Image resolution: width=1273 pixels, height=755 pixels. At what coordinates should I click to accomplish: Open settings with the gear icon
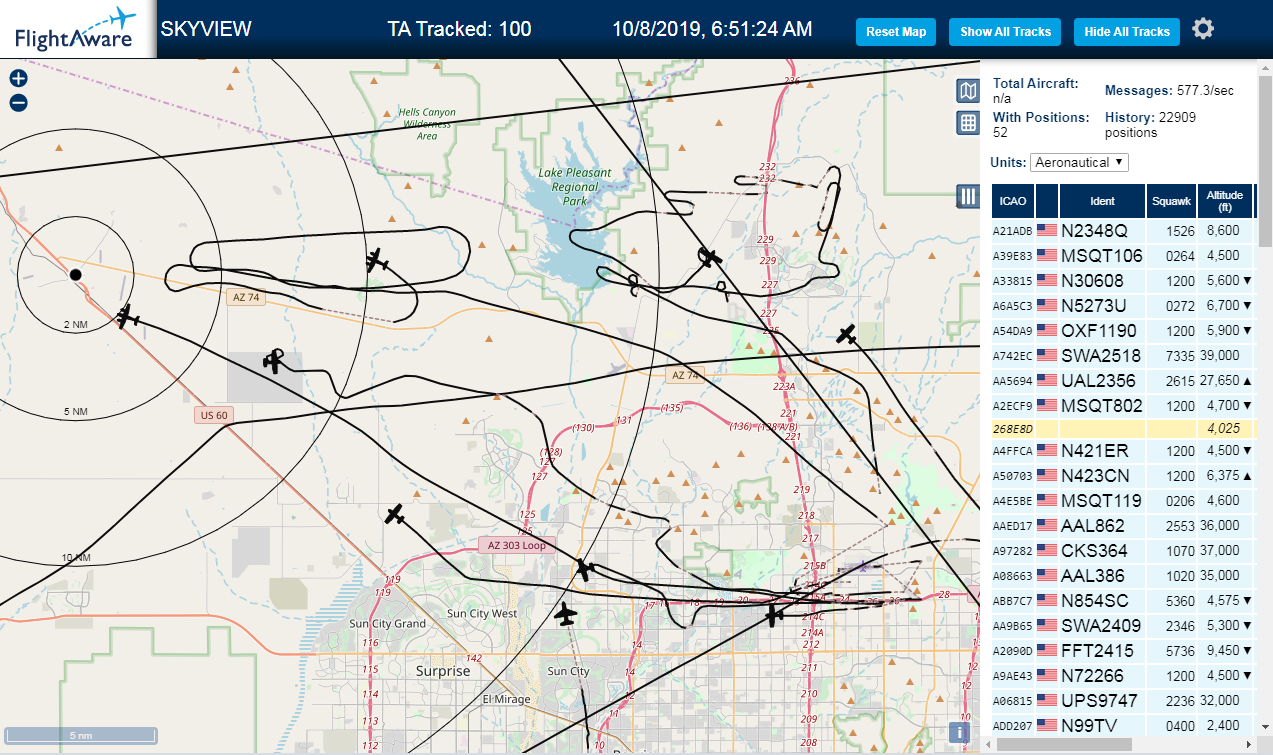[x=1203, y=29]
